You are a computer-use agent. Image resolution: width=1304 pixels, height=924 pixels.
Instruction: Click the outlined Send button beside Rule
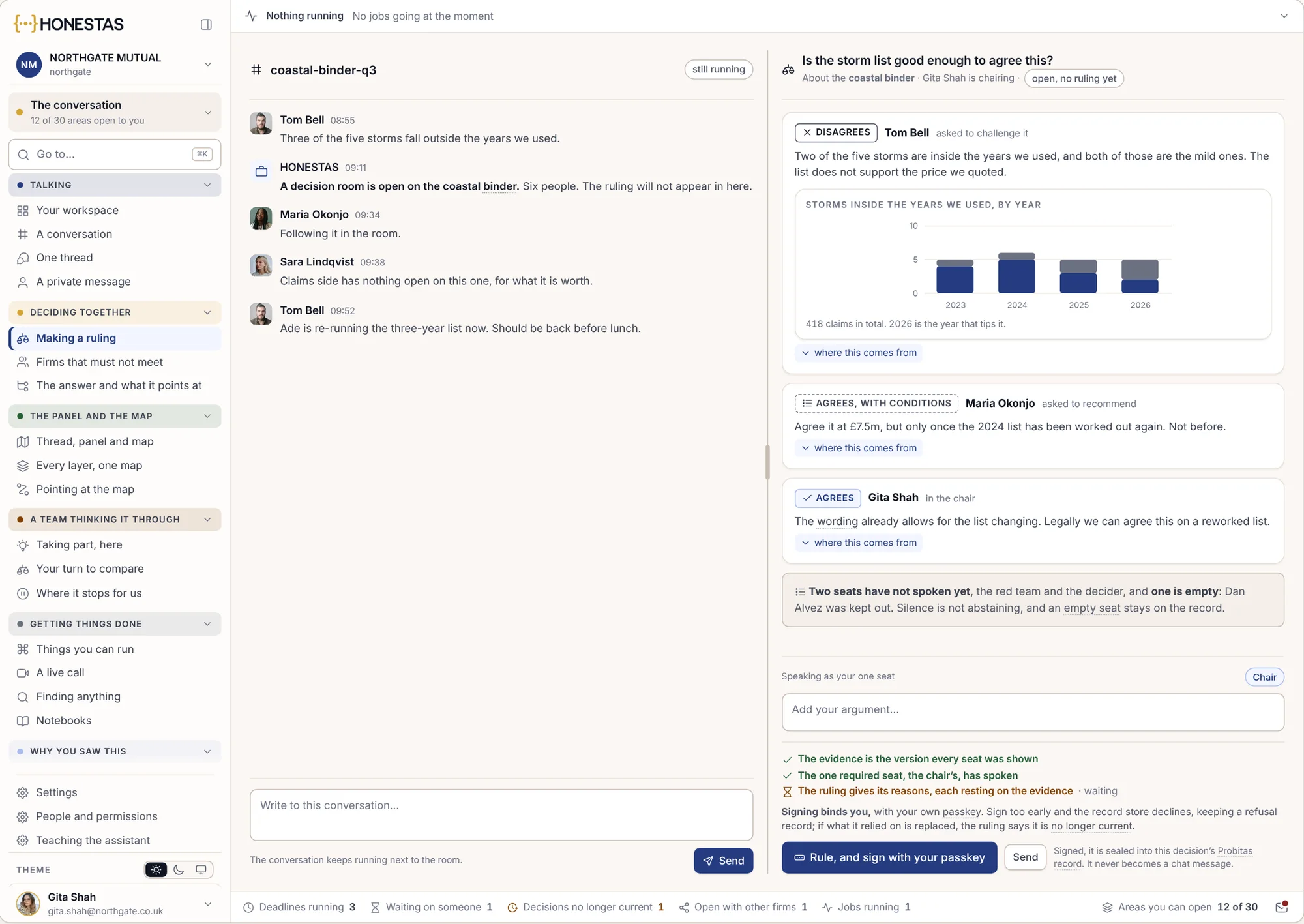tap(1025, 857)
